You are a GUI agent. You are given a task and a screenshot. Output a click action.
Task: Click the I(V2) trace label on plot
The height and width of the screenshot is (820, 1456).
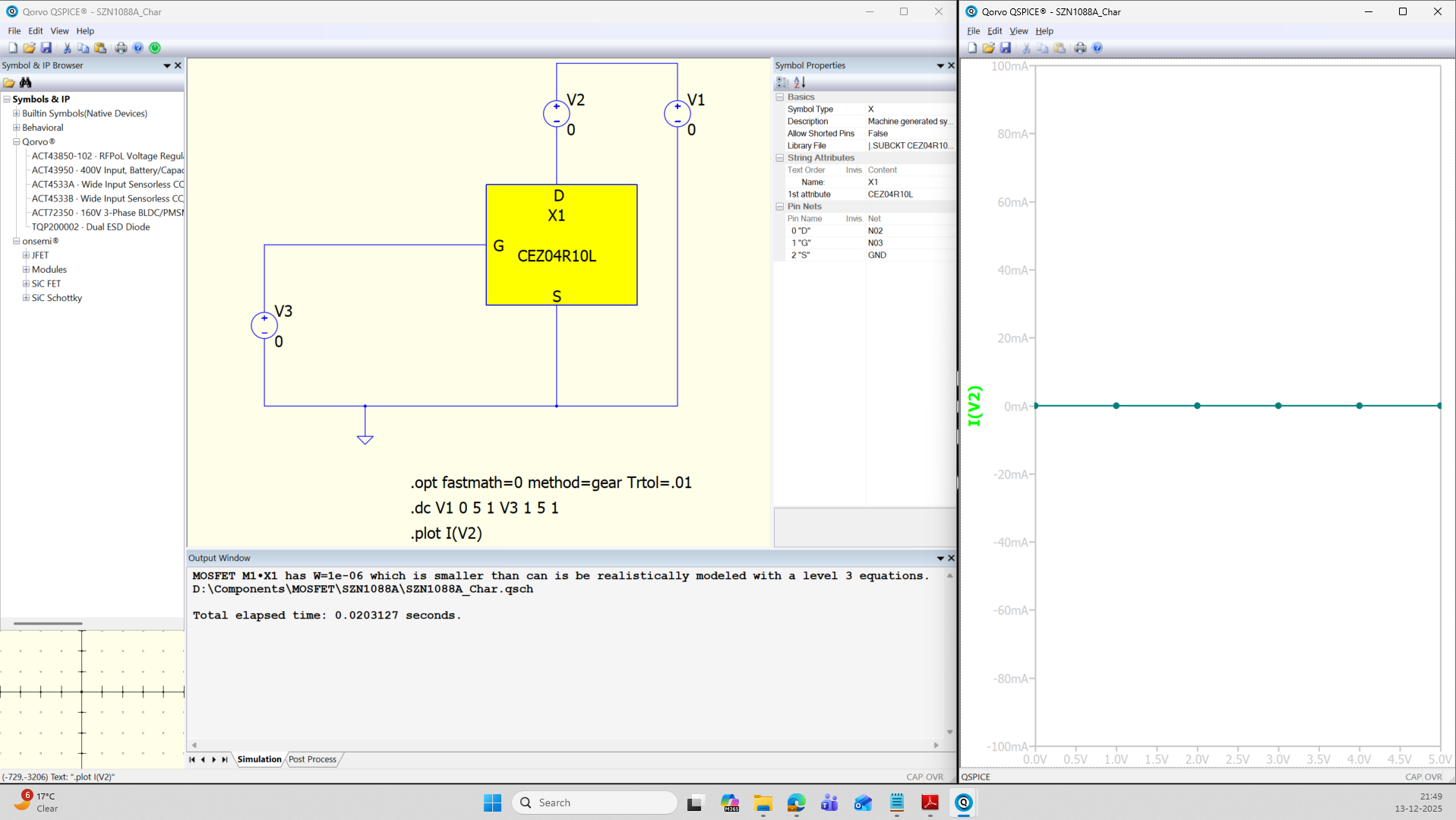tap(974, 406)
